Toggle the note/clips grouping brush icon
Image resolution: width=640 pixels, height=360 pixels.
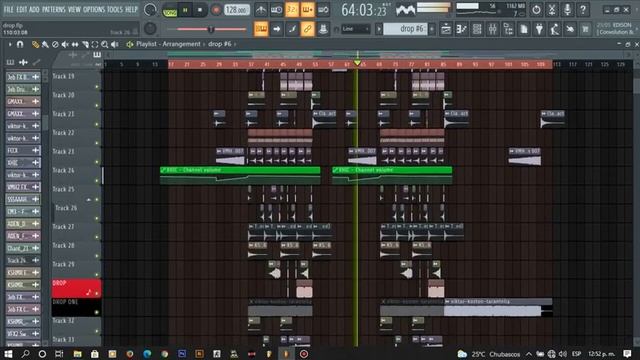292,29
